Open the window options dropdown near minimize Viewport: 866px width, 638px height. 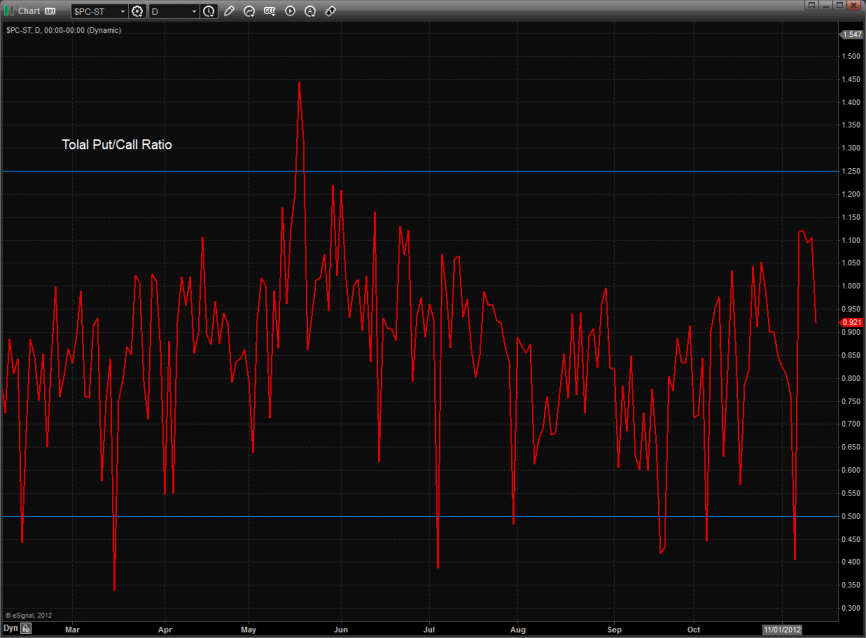(x=813, y=5)
